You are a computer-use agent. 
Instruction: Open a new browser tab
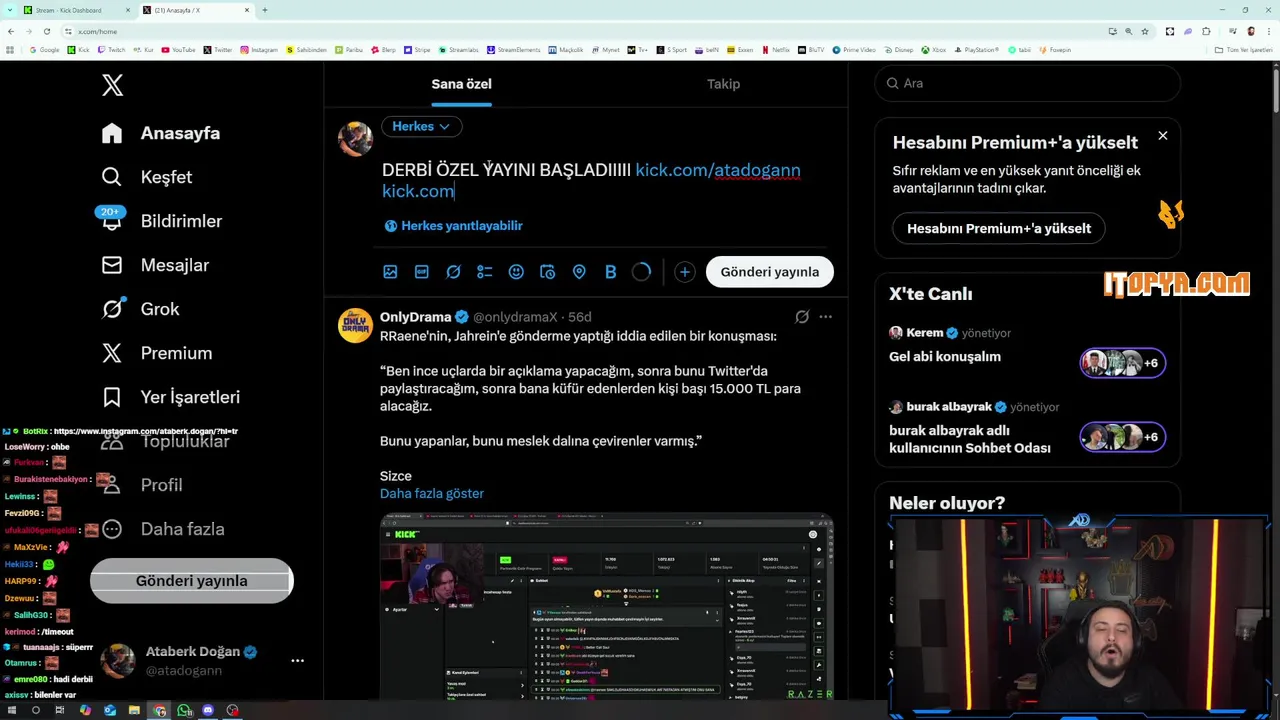264,10
